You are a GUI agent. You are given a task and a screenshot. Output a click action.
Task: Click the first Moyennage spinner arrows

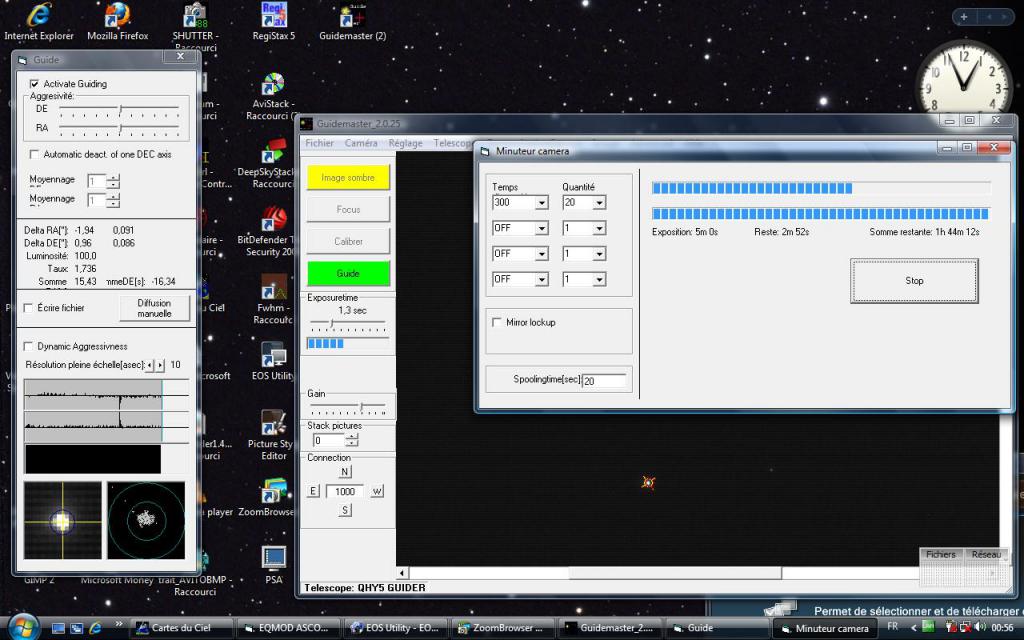click(113, 181)
